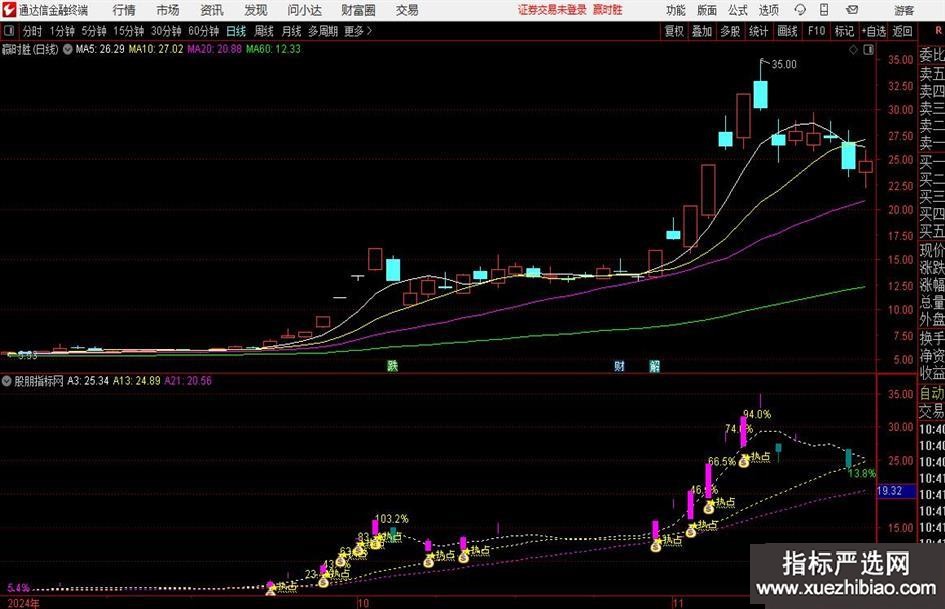Click the MA20: 20.88 value

click(x=215, y=49)
